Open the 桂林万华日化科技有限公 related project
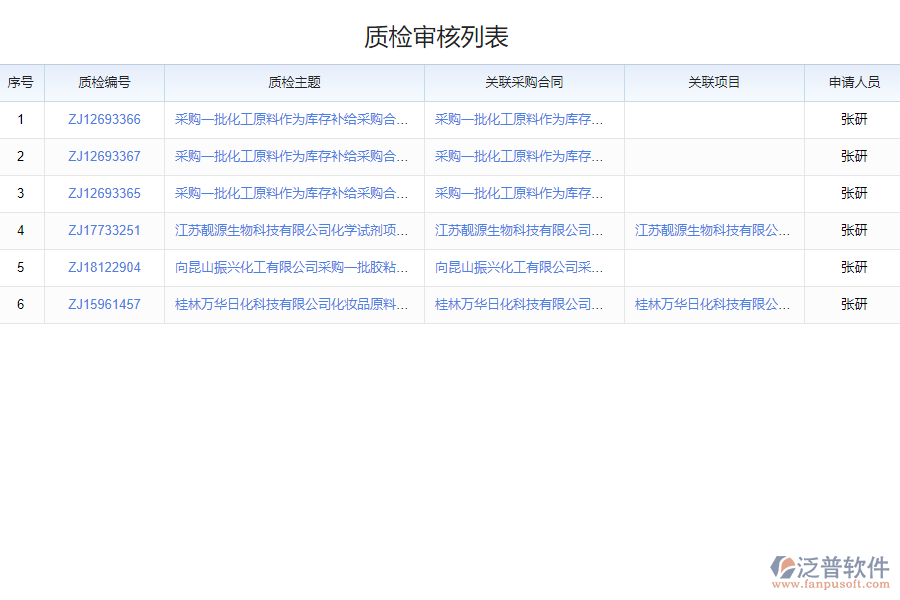 [x=713, y=304]
